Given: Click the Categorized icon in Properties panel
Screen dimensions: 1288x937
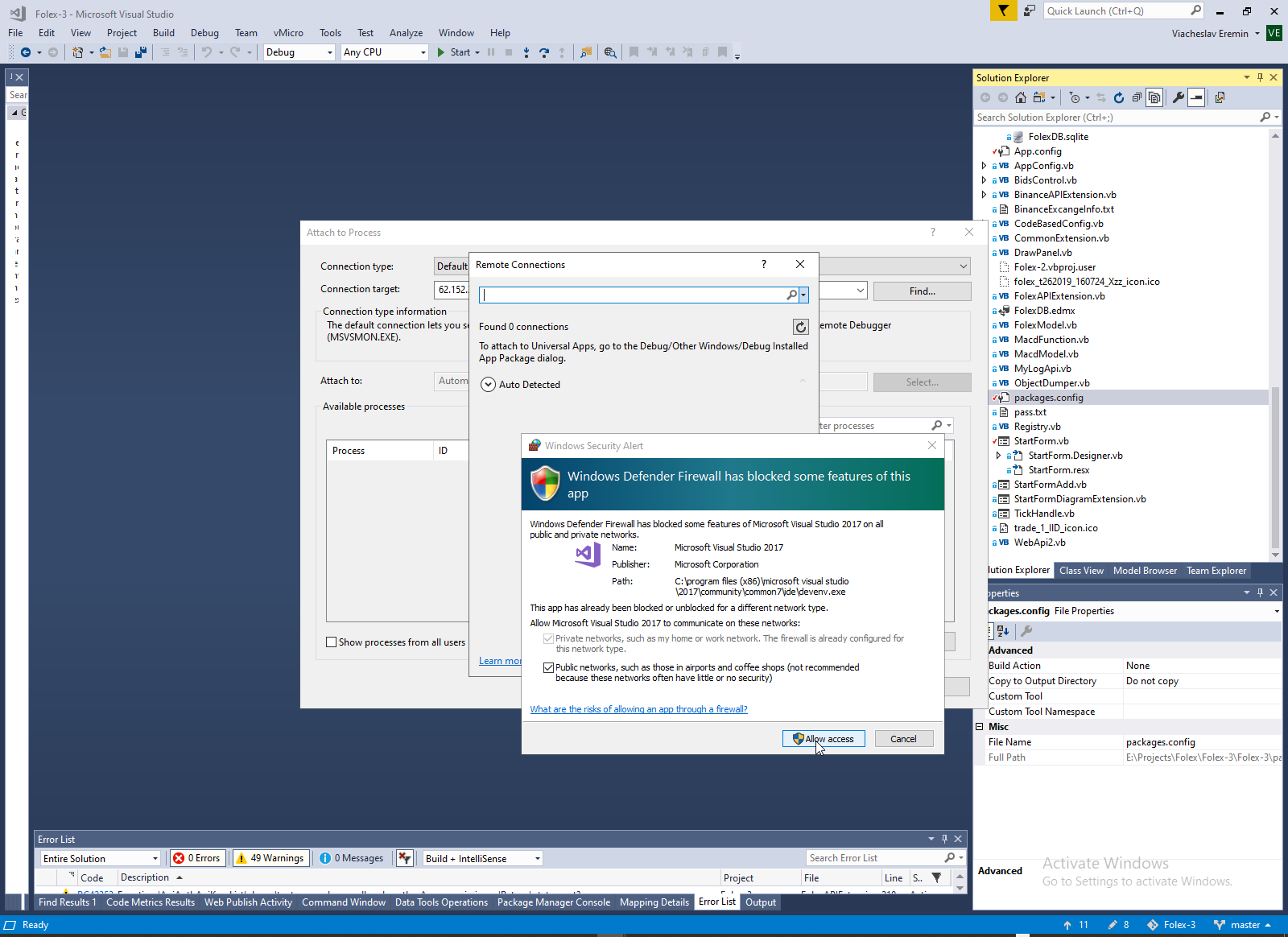Looking at the screenshot, I should (992, 631).
